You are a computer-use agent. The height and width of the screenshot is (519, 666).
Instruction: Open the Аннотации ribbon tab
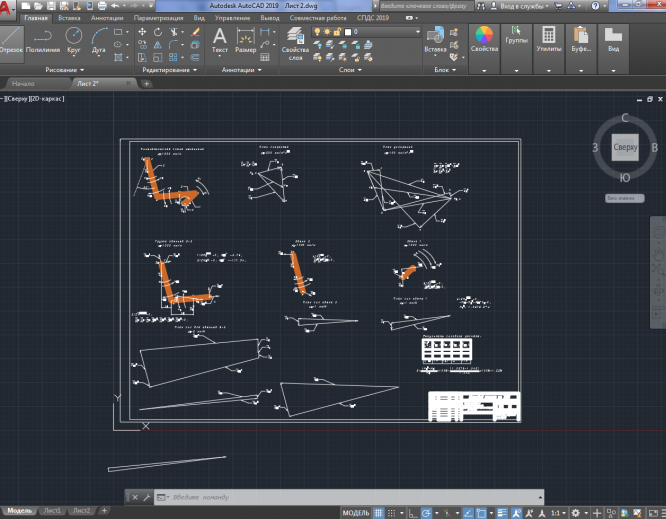point(107,18)
